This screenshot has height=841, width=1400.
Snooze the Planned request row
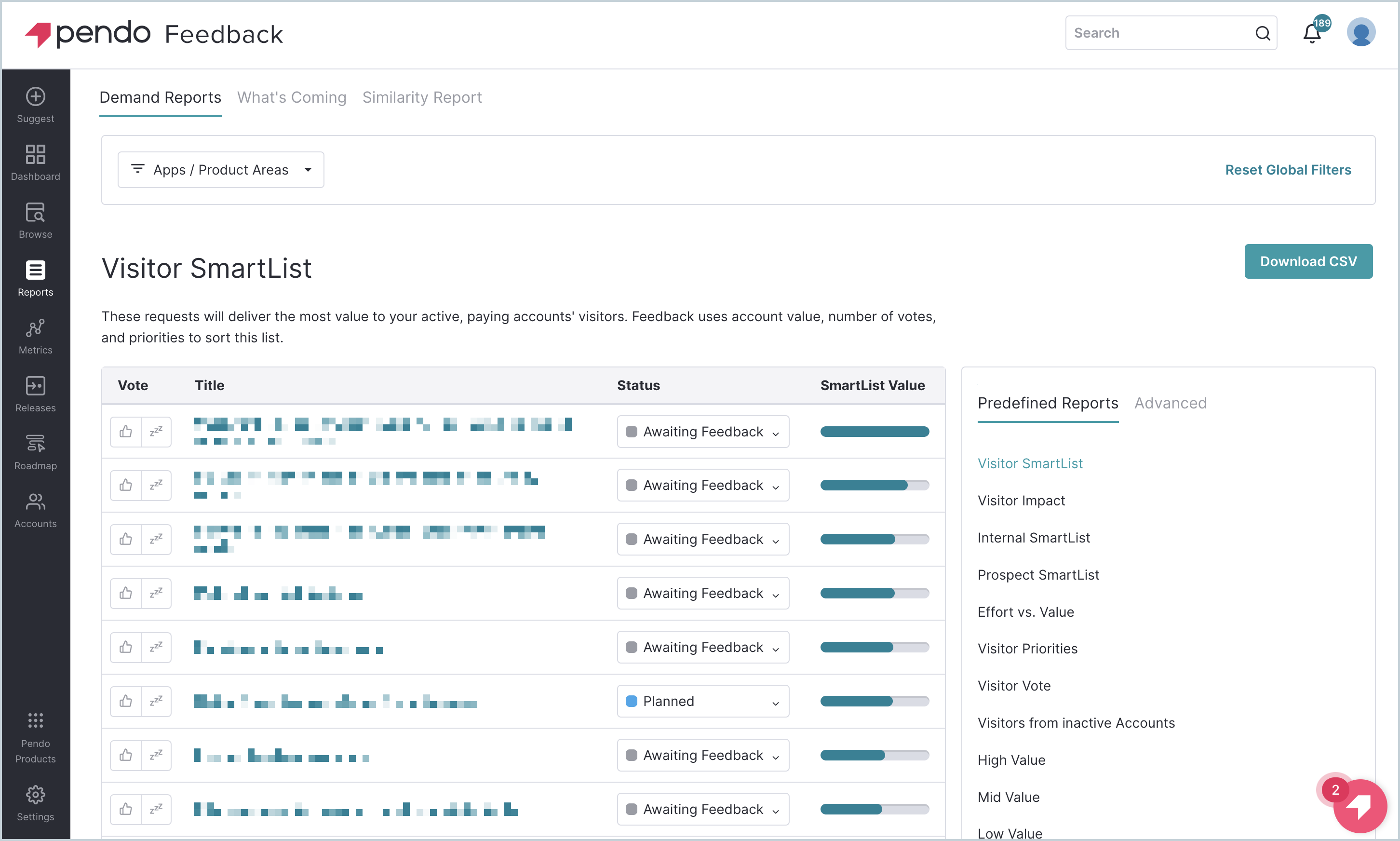(x=156, y=701)
